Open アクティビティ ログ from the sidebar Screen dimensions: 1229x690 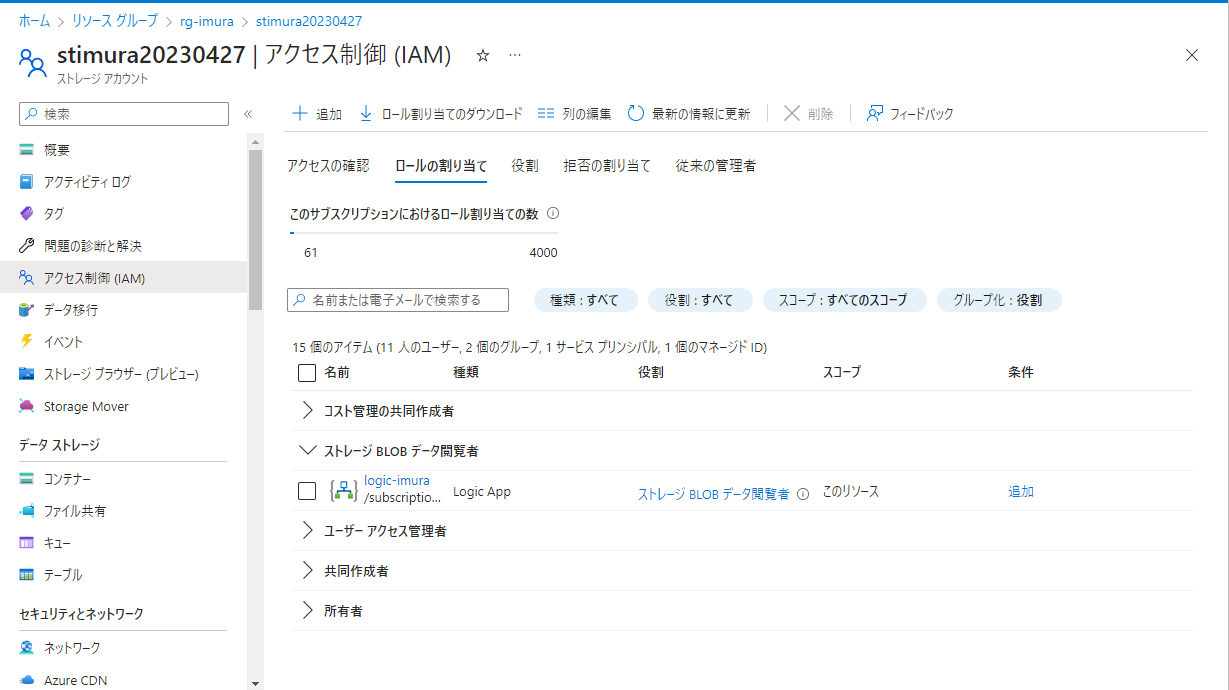[87, 182]
